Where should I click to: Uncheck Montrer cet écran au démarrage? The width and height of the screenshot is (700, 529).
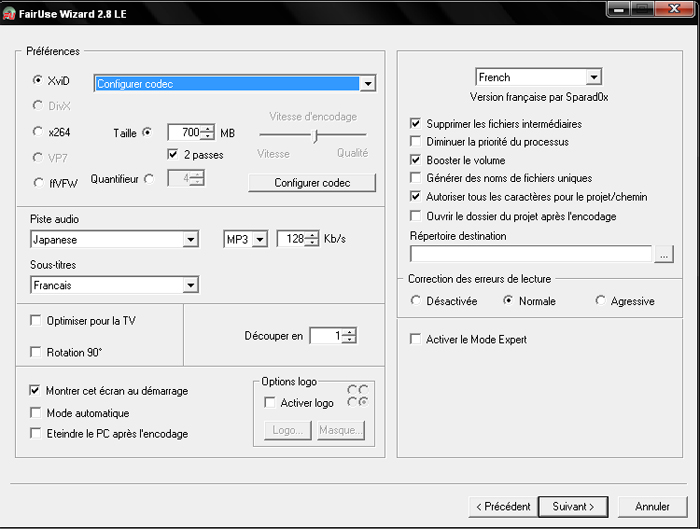pyautogui.click(x=35, y=390)
